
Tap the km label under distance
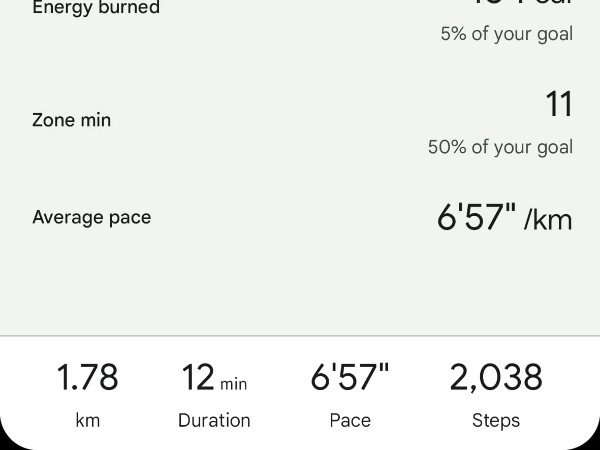[88, 421]
